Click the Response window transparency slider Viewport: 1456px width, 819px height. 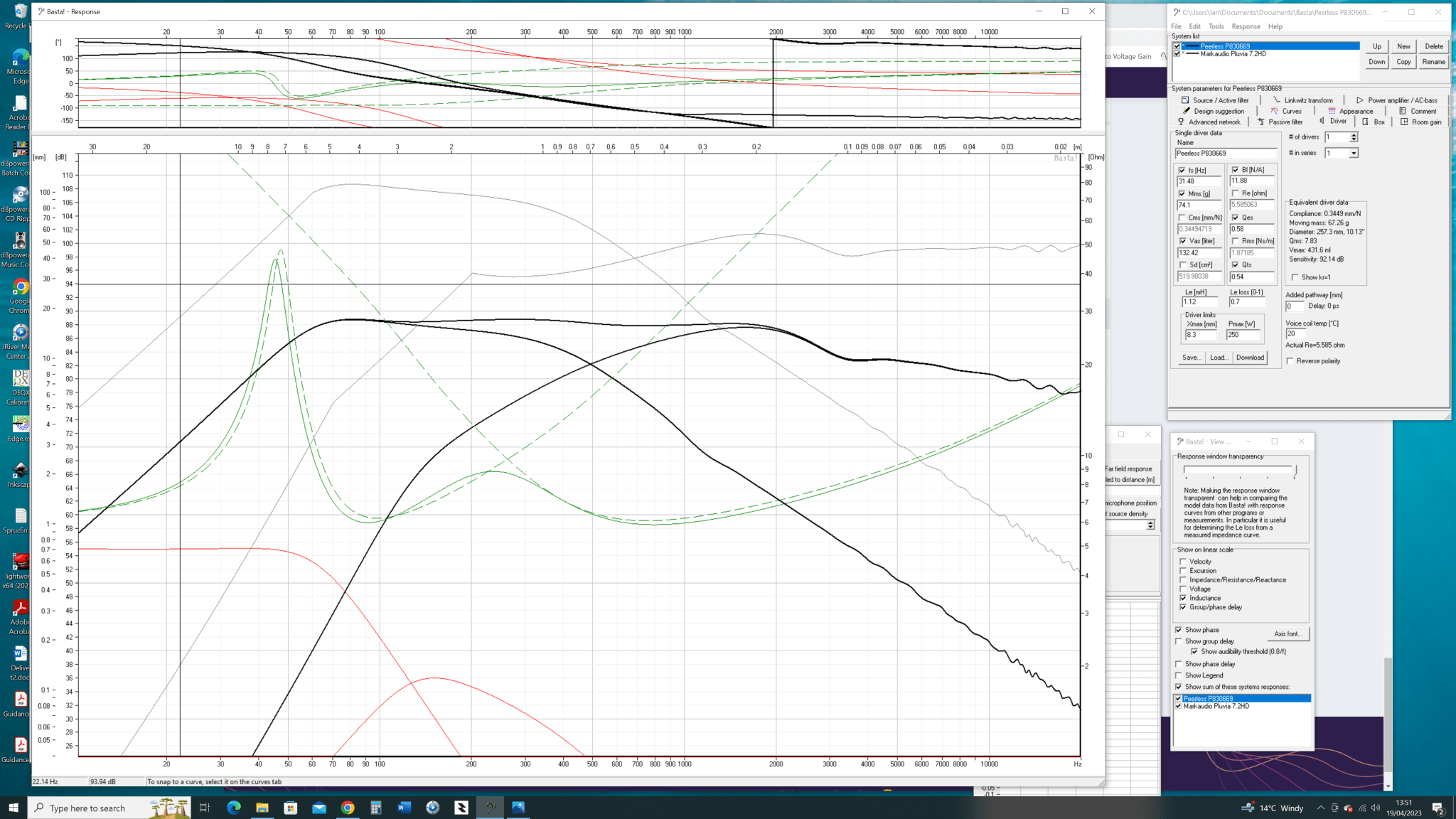coord(1240,470)
